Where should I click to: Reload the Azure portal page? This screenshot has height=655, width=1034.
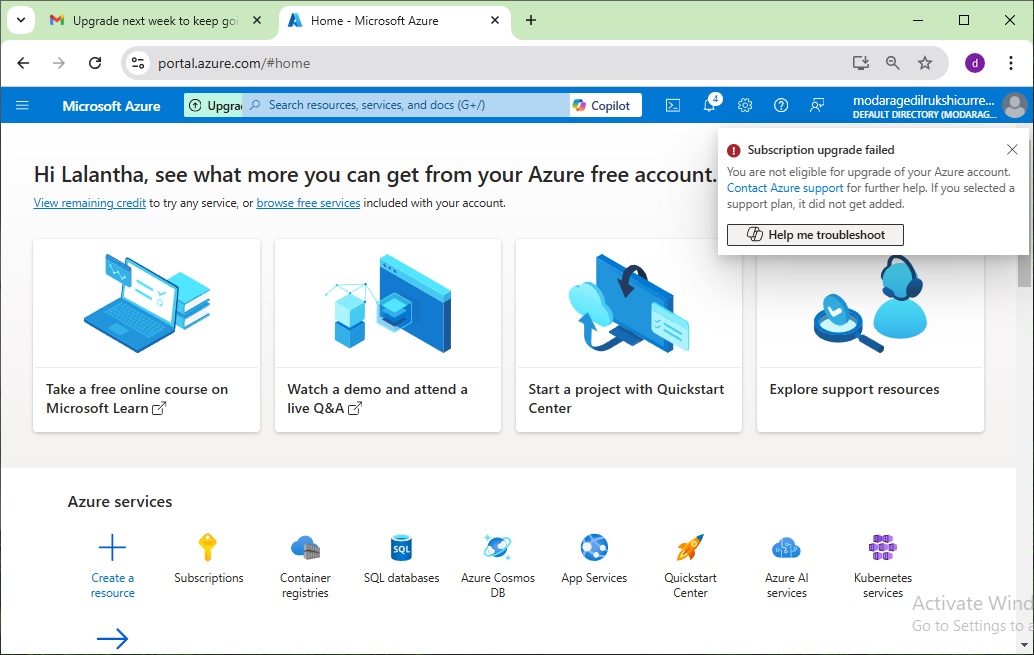pyautogui.click(x=95, y=63)
